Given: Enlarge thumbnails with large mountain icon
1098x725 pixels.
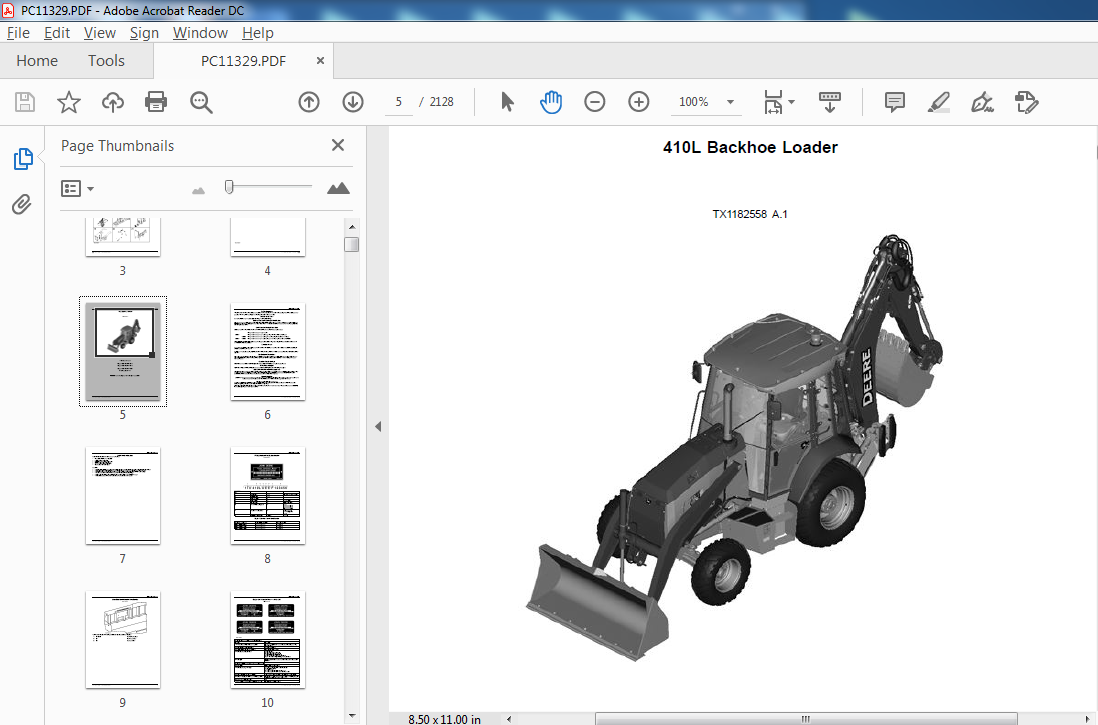Looking at the screenshot, I should coord(338,188).
